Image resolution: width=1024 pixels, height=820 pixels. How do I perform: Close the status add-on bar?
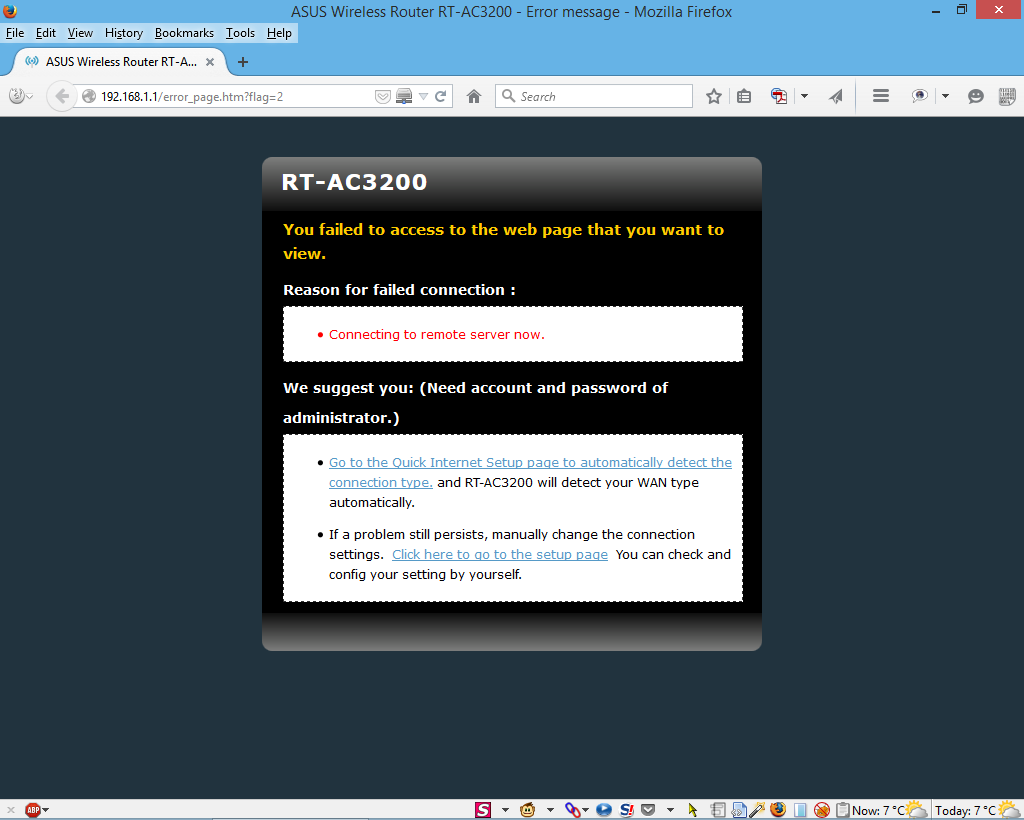(x=10, y=810)
